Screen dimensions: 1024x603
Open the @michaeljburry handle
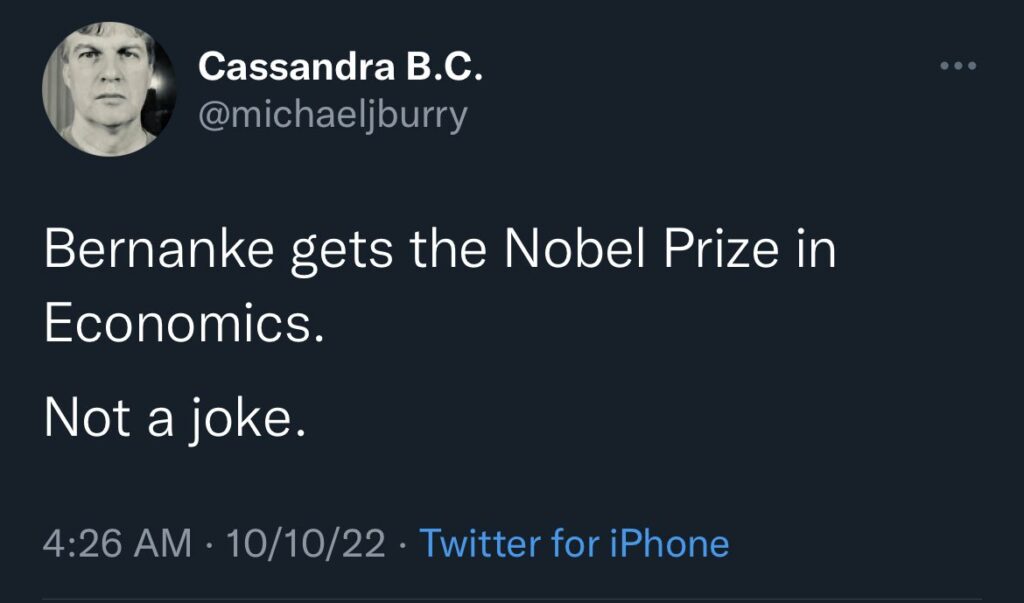pos(333,115)
